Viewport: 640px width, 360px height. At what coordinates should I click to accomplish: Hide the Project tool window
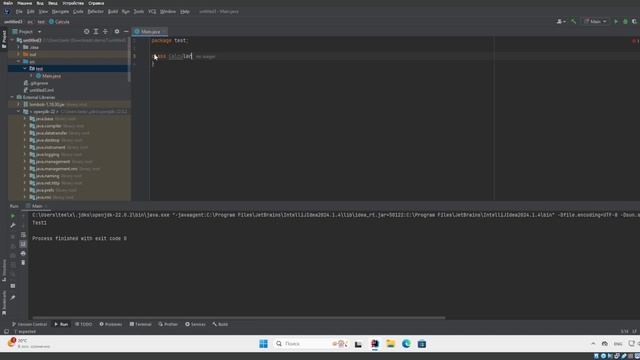(126, 31)
